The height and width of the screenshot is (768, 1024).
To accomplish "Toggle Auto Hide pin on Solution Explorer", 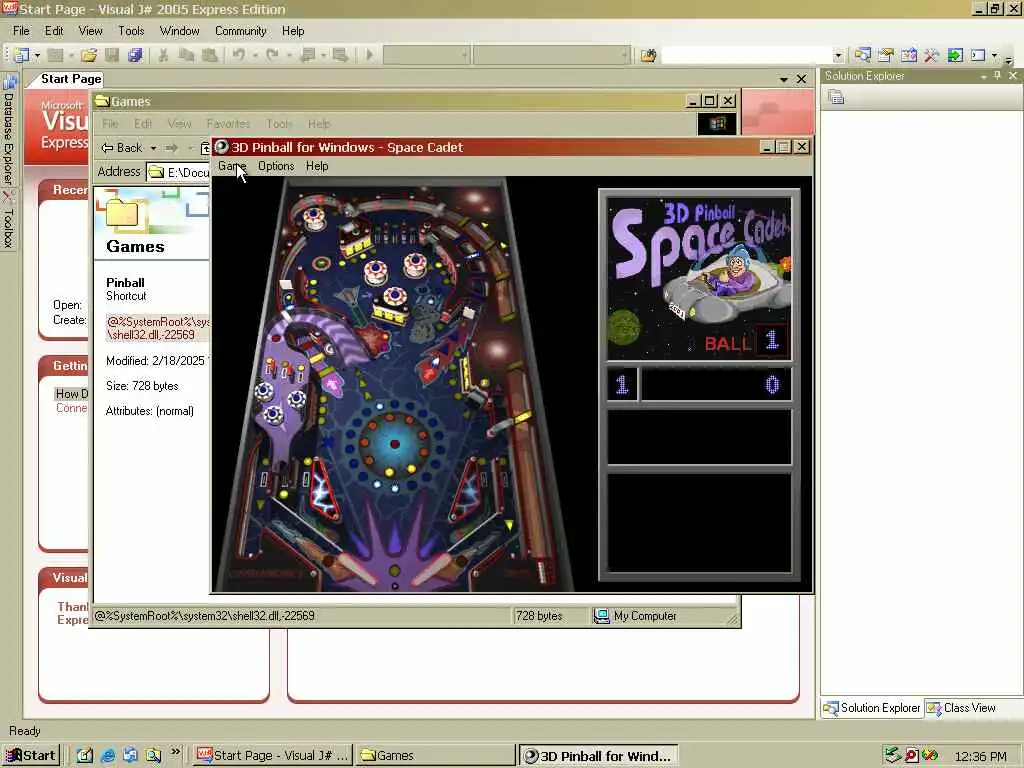I will (x=997, y=76).
